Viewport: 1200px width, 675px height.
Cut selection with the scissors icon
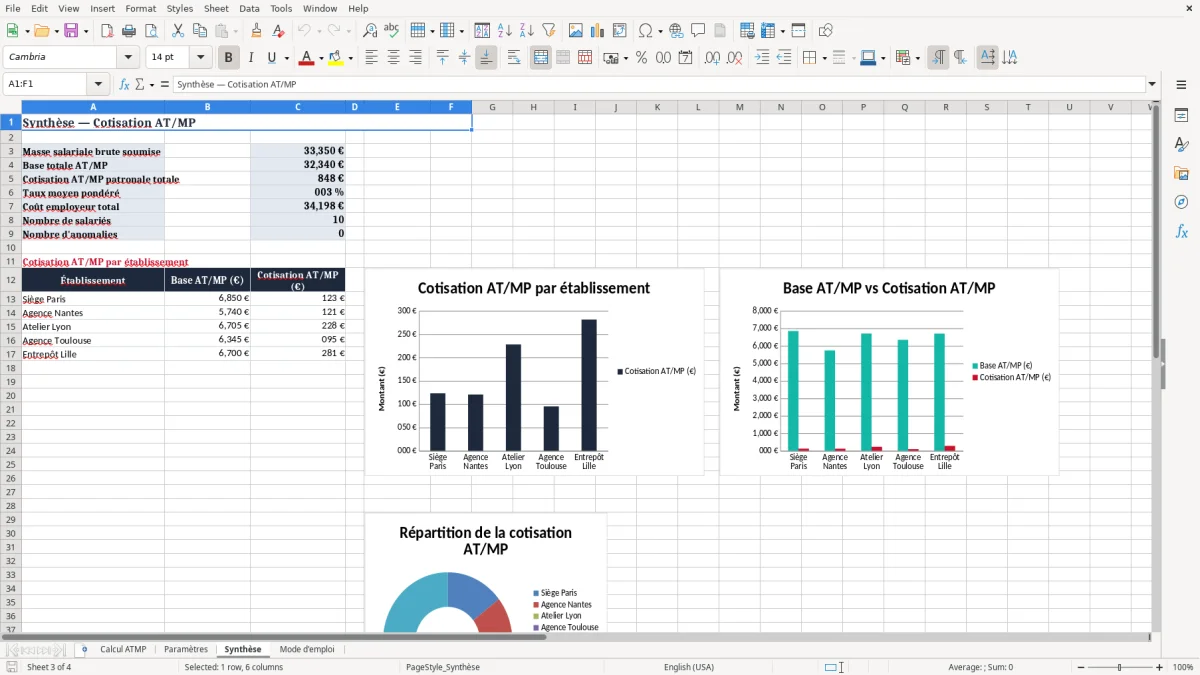click(177, 31)
